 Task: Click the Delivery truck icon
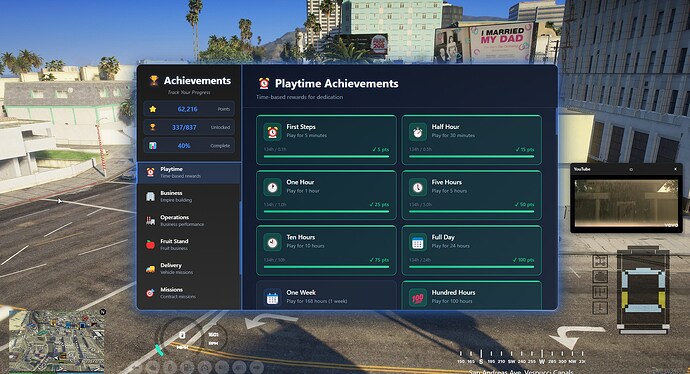click(x=150, y=269)
